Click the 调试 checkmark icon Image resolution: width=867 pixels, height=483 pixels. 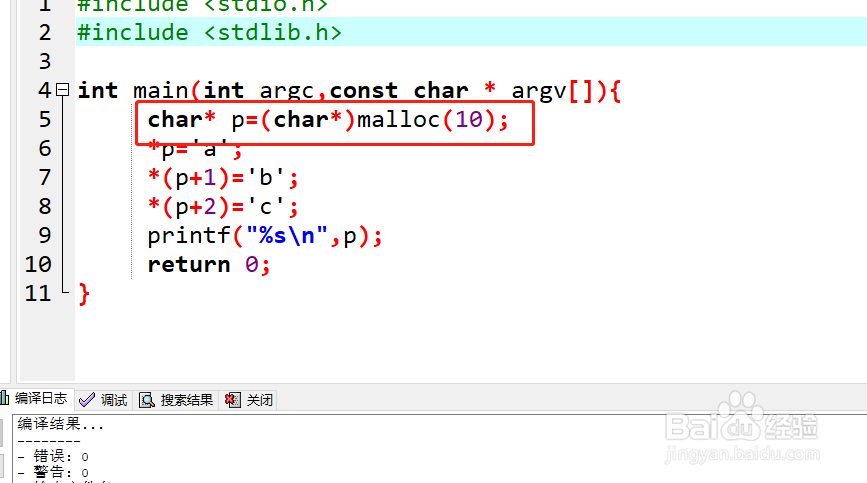point(87,400)
